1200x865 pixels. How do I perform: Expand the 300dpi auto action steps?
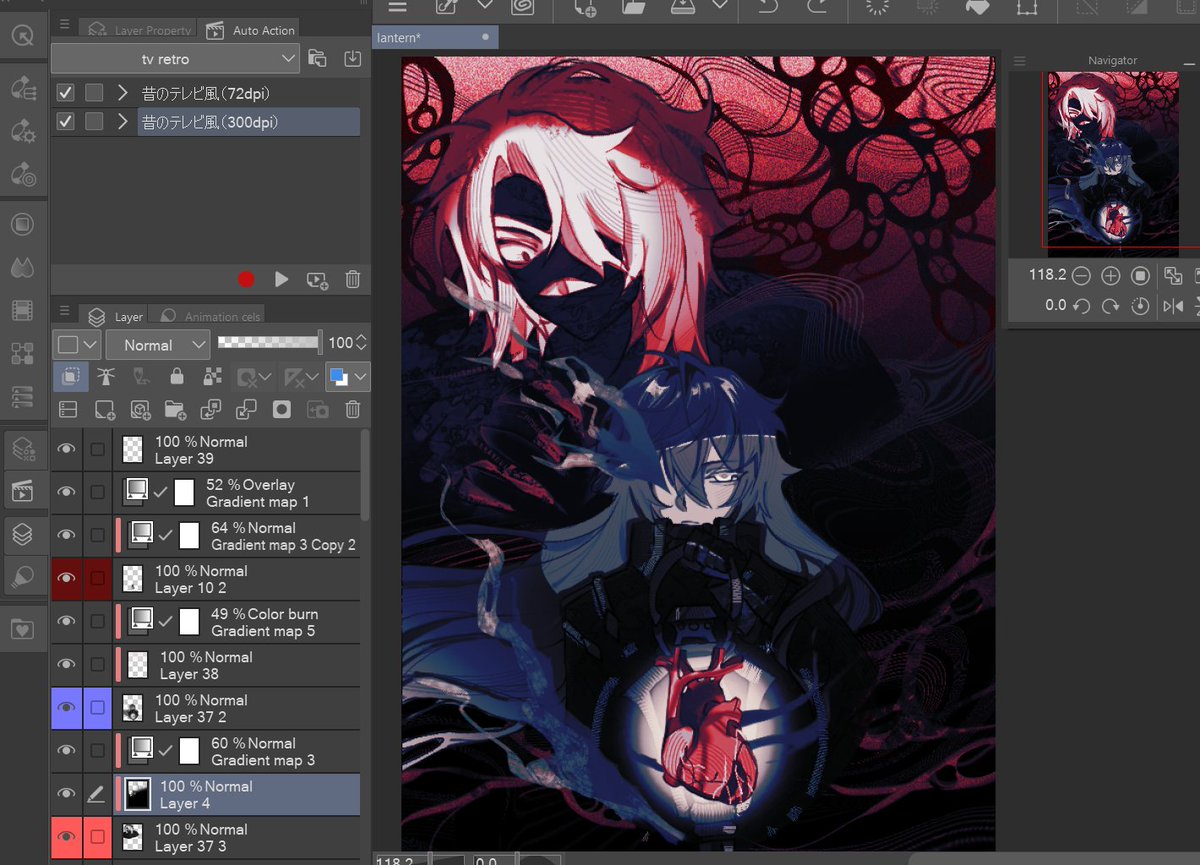(123, 122)
